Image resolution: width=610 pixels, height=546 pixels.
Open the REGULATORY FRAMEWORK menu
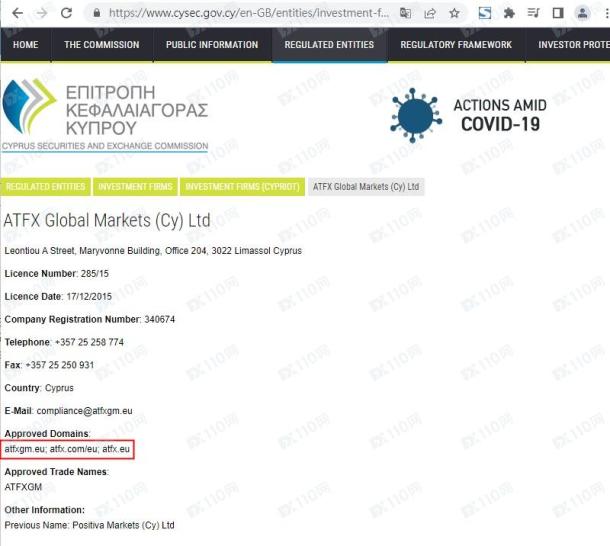coord(456,45)
